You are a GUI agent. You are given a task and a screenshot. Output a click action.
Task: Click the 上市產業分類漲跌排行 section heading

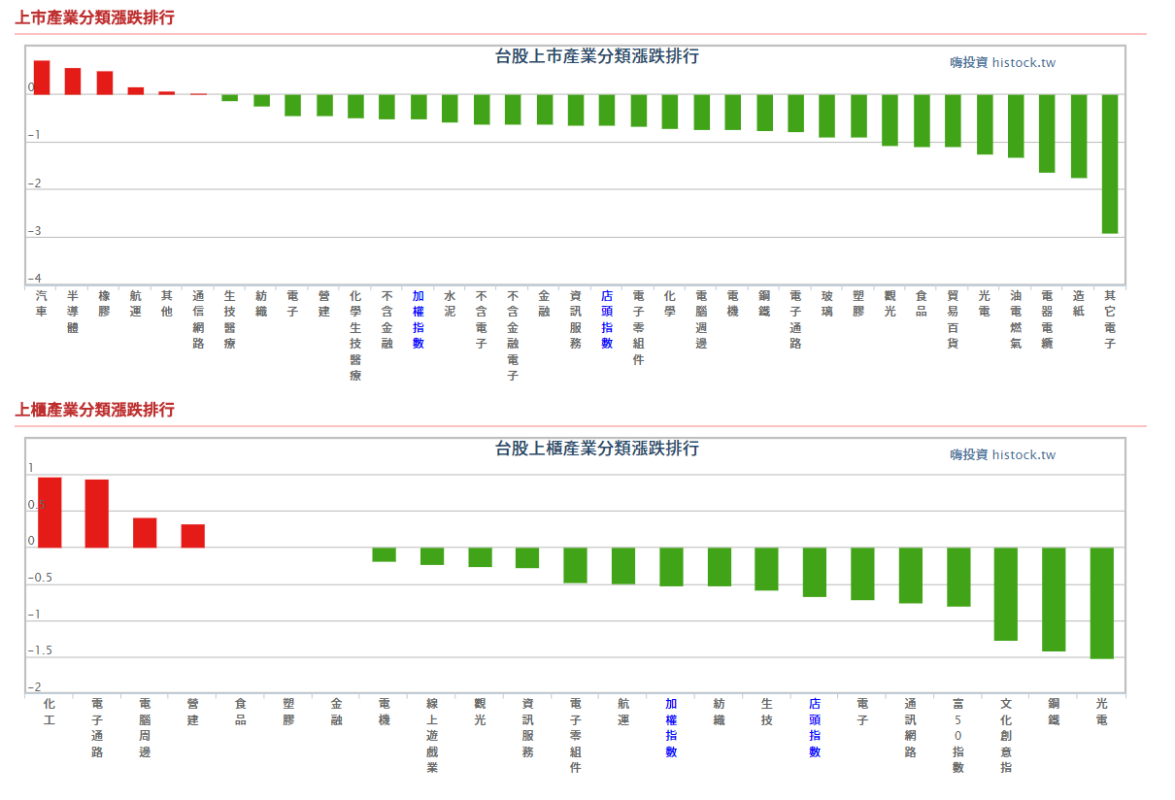94,17
